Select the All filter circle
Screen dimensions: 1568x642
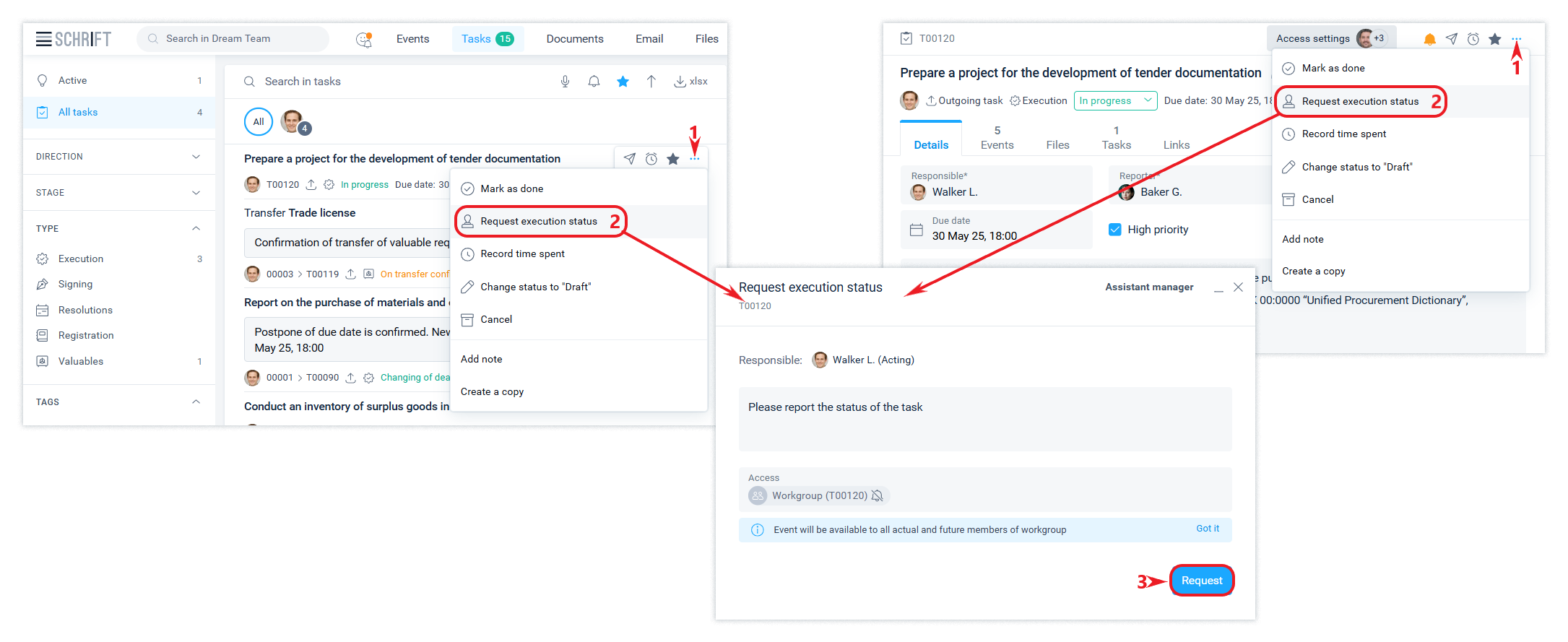click(x=259, y=122)
